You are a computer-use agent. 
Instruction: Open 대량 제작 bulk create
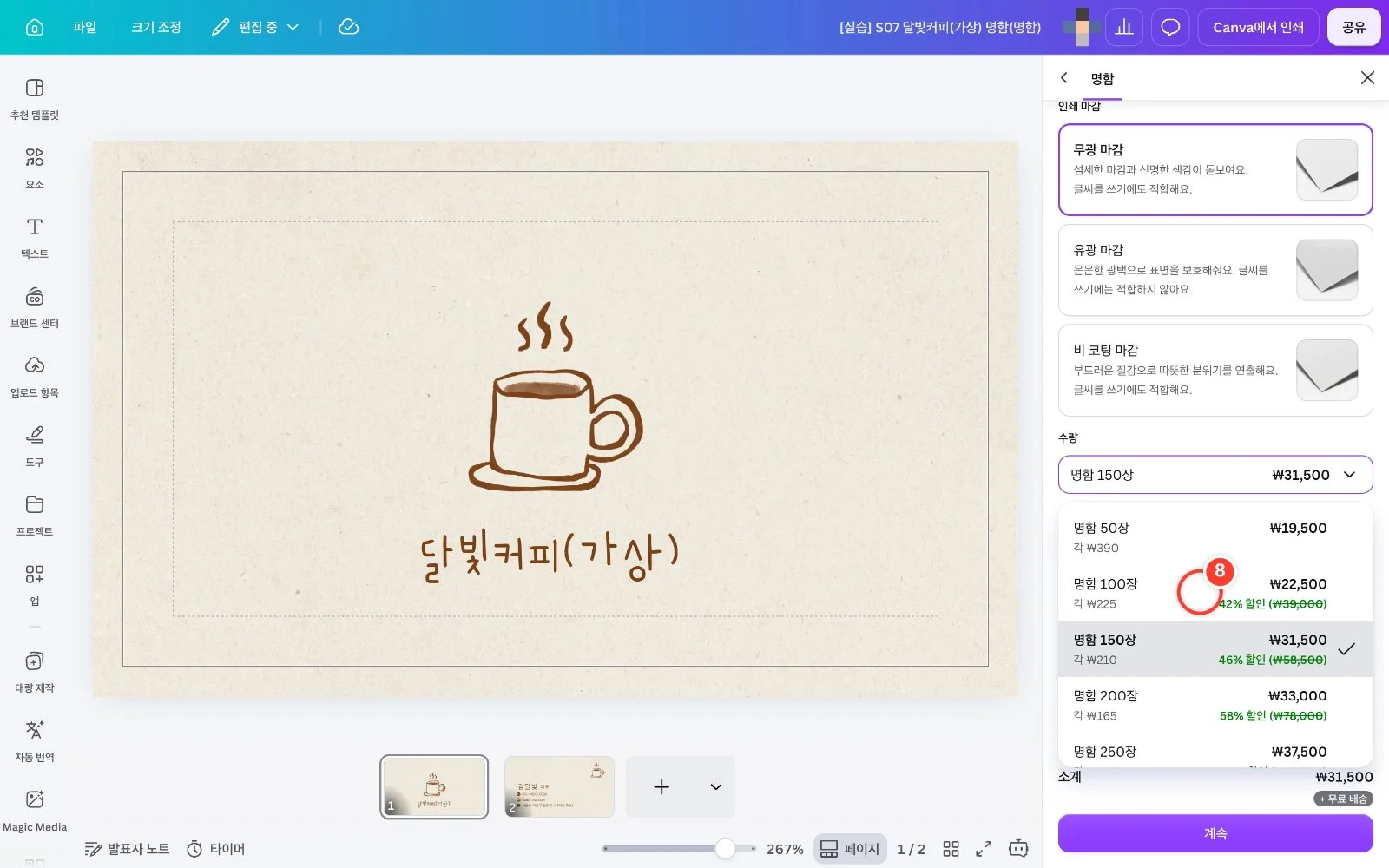click(x=35, y=672)
